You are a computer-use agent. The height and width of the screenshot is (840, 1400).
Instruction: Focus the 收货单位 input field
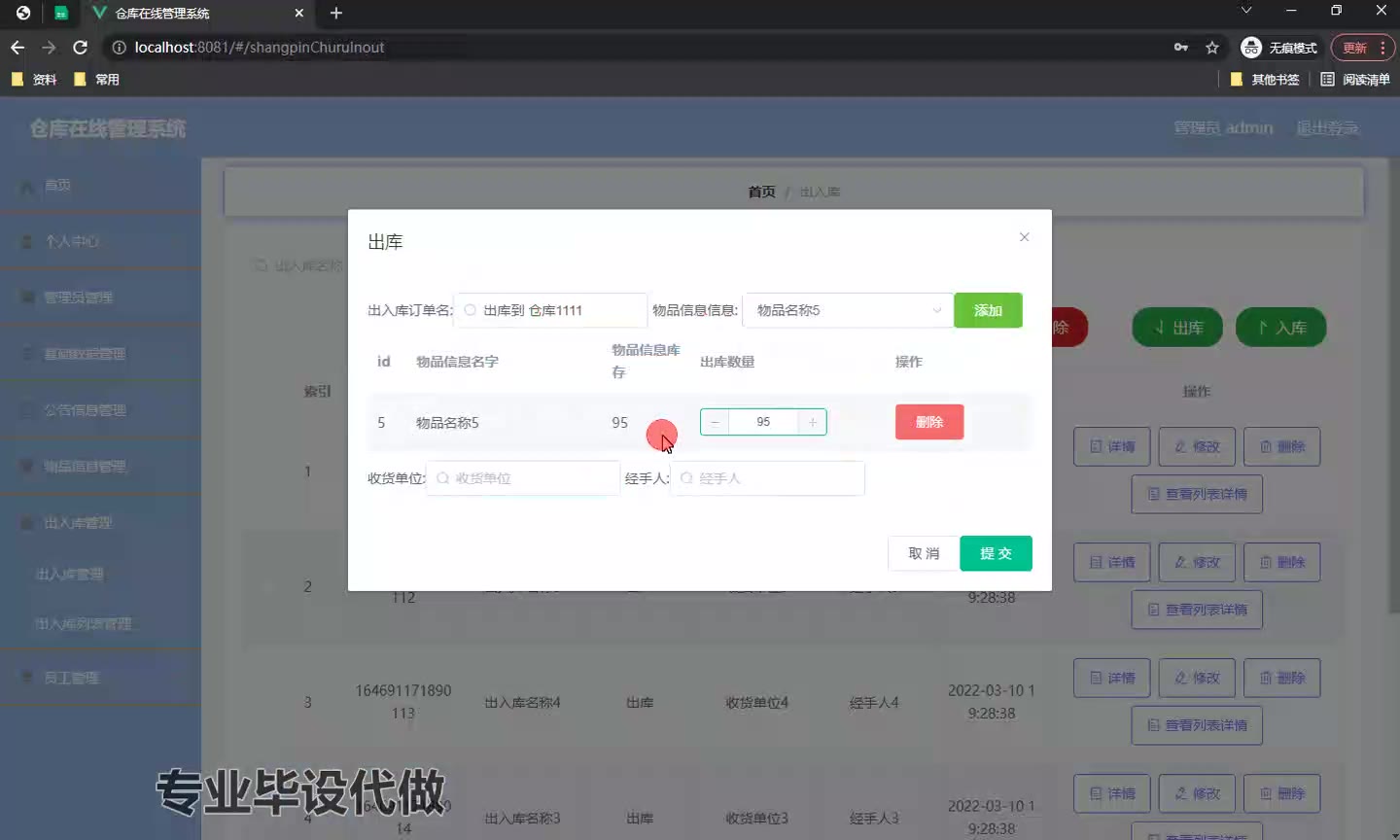click(523, 478)
